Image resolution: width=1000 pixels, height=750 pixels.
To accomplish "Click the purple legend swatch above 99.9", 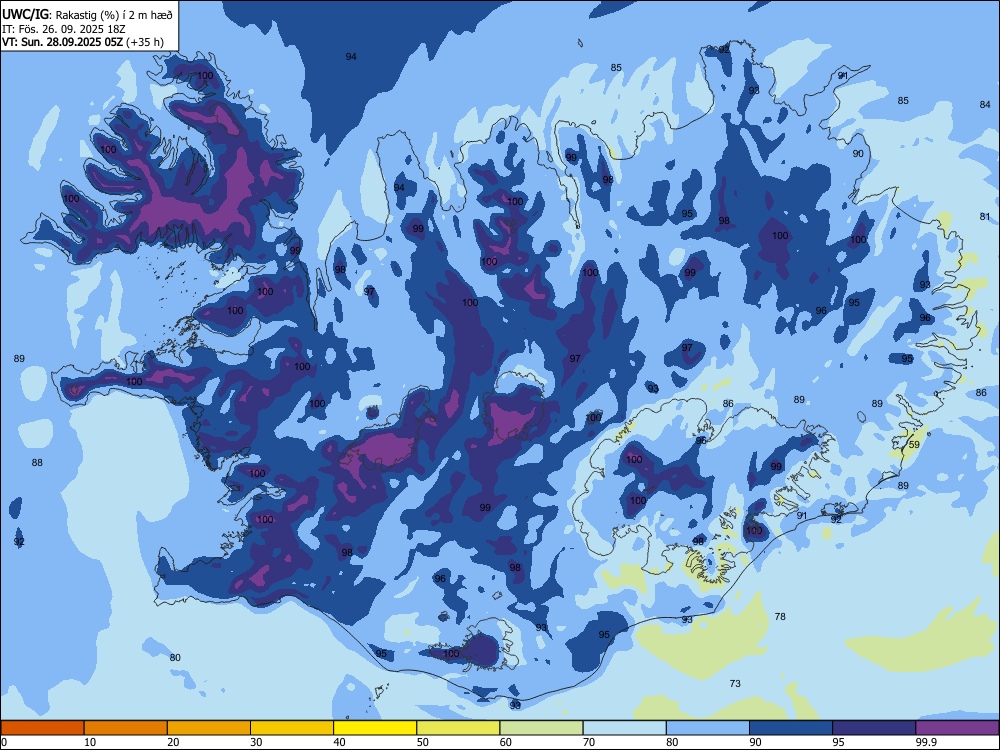I will tap(957, 728).
